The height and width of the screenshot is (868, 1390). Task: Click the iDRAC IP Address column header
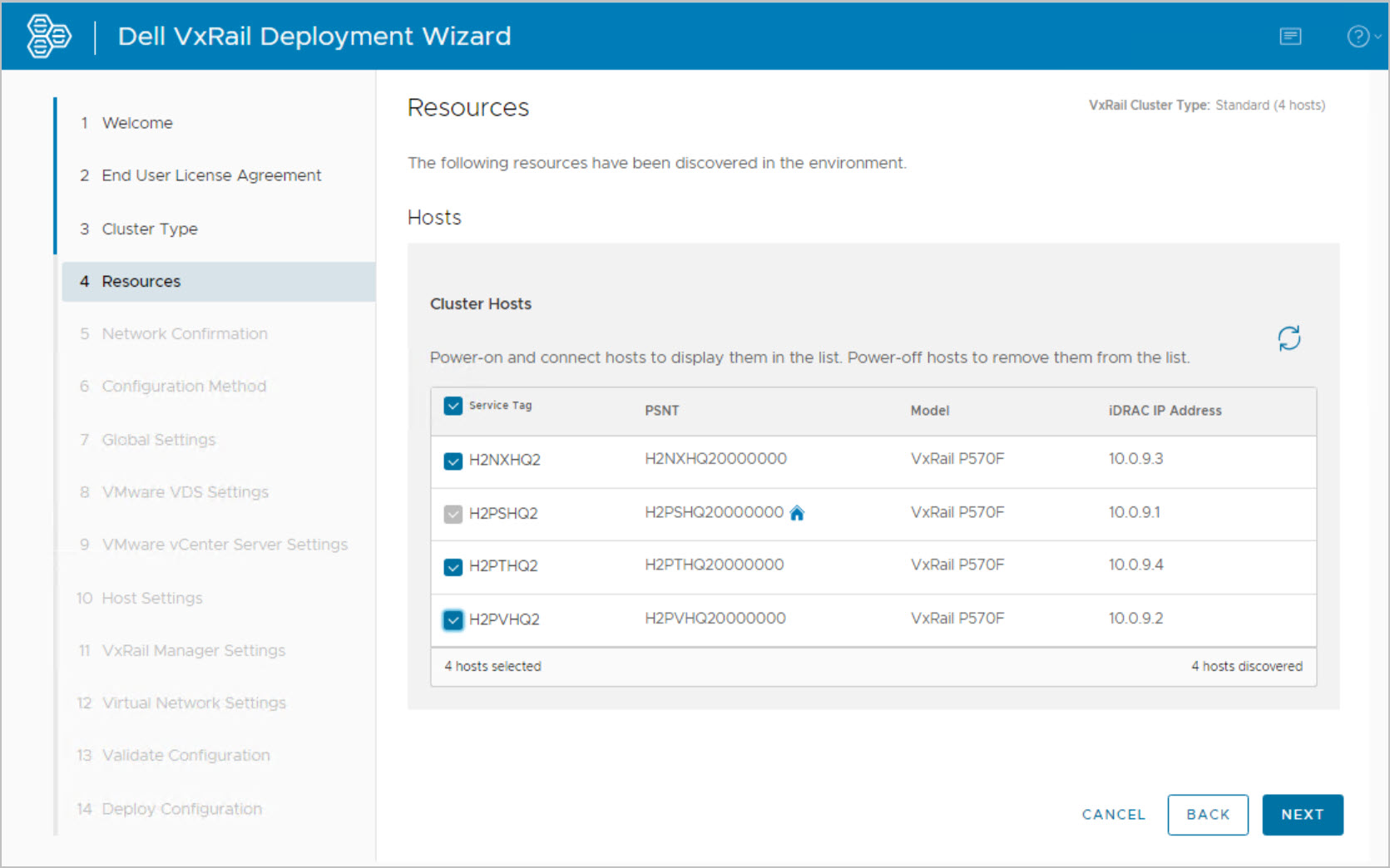pos(1165,411)
